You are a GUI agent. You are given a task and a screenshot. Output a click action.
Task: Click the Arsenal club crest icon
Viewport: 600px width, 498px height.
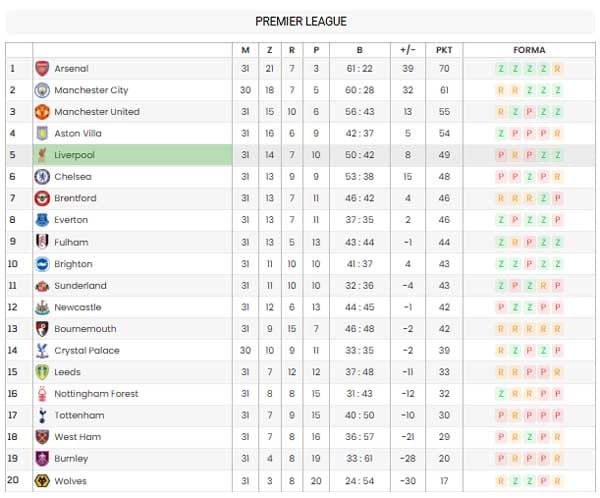pyautogui.click(x=42, y=69)
